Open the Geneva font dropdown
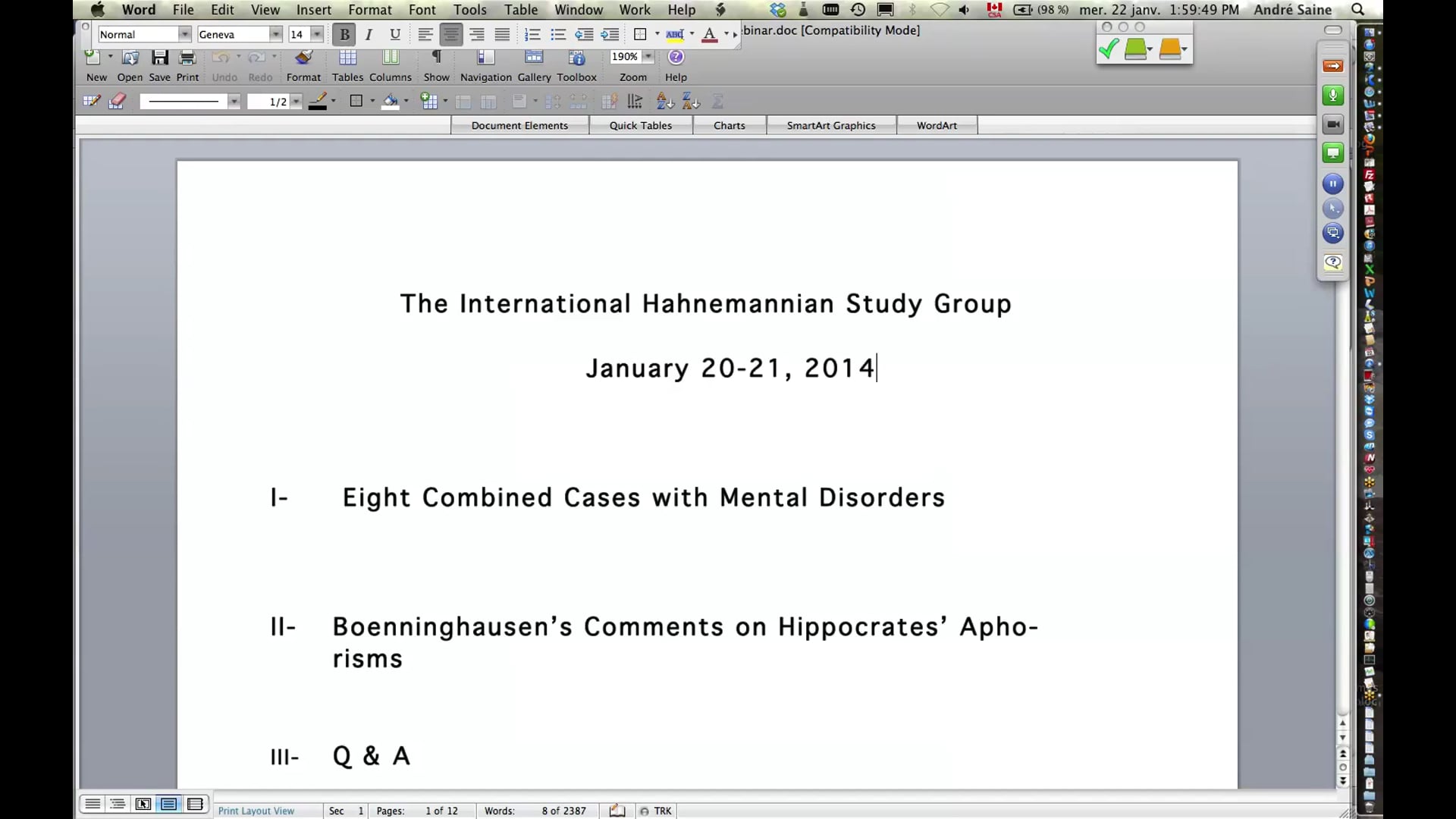This screenshot has width=1456, height=819. tap(275, 34)
